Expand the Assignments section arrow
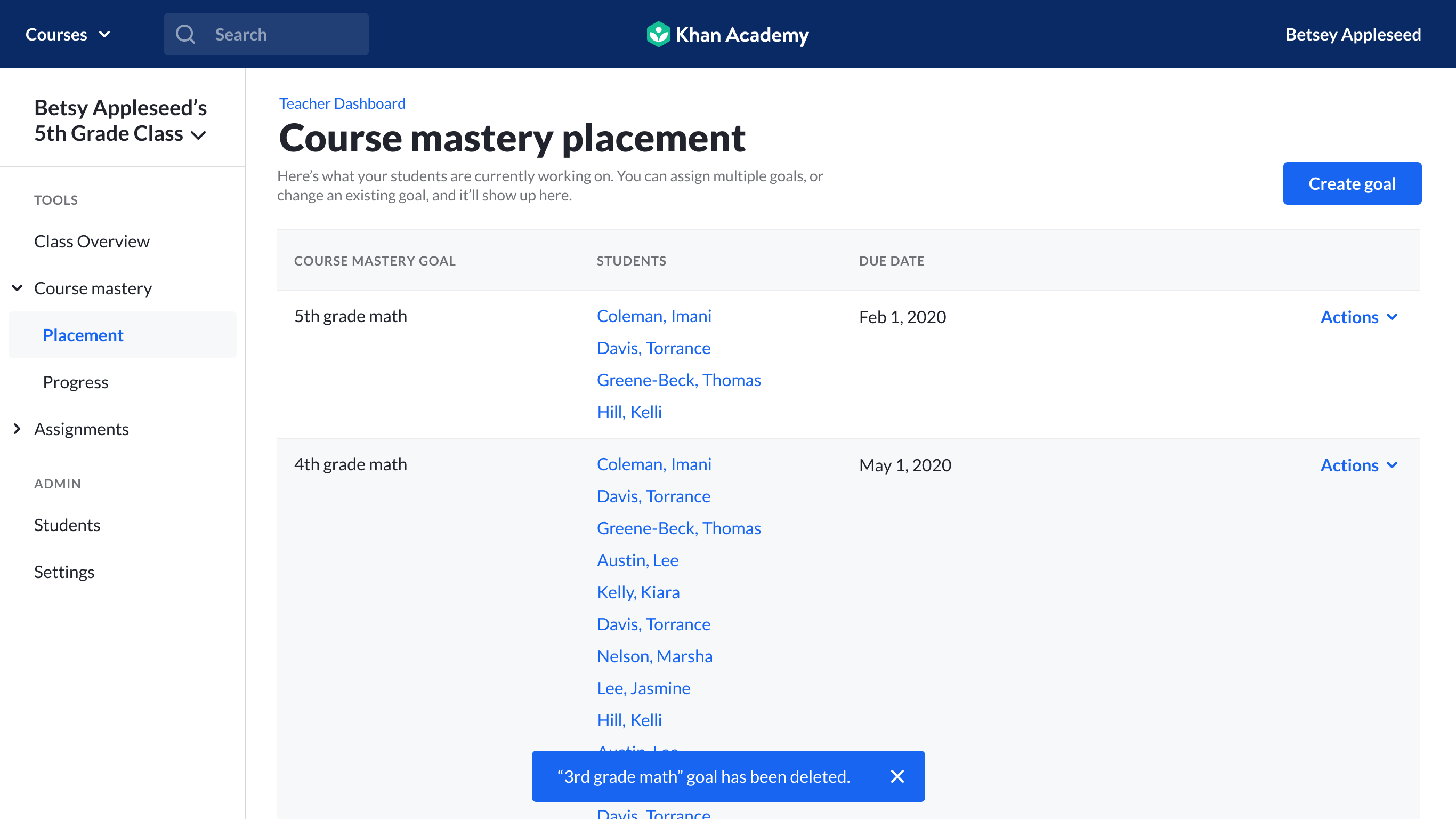 pyautogui.click(x=17, y=429)
